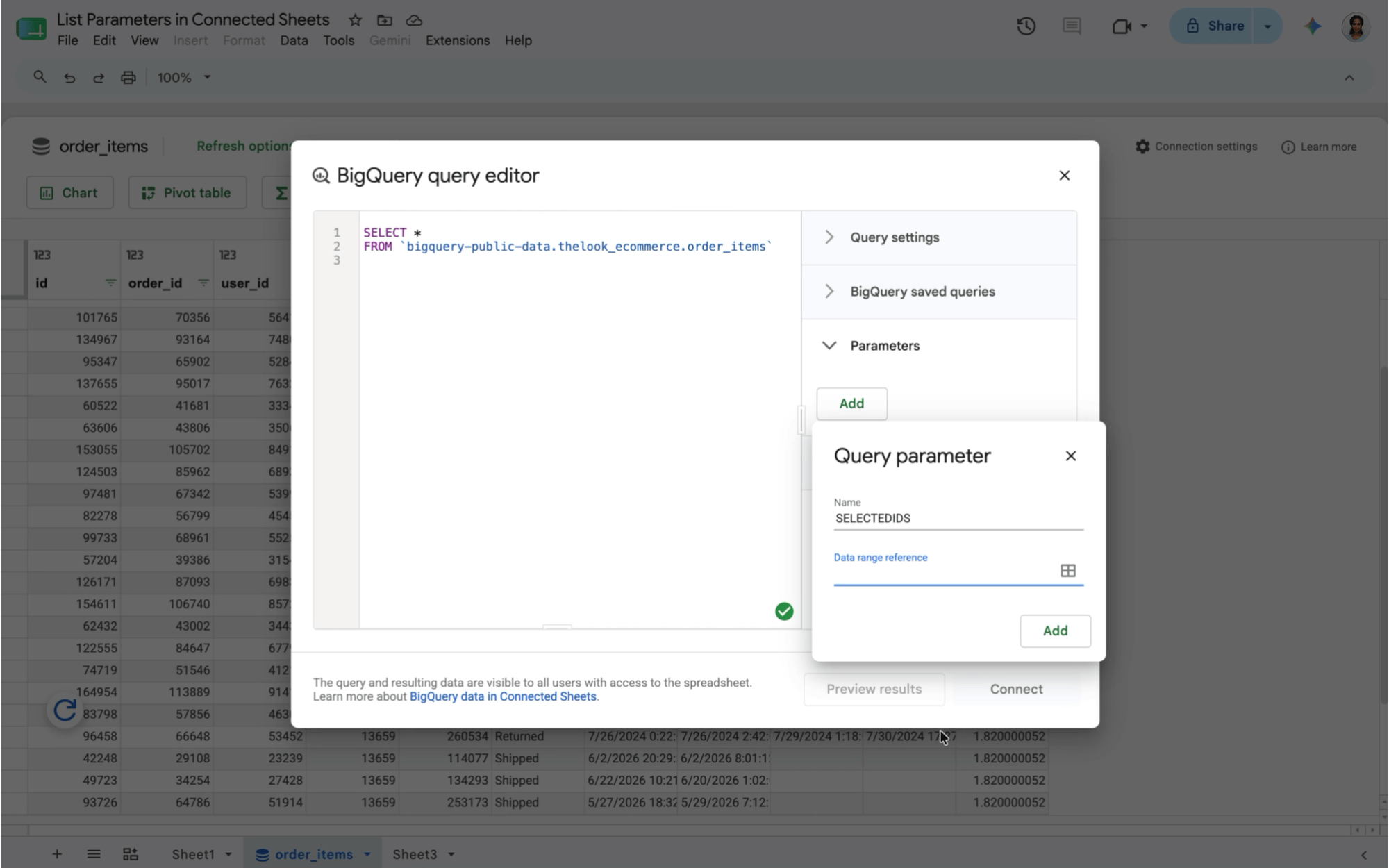Viewport: 1389px width, 868px height.
Task: Open the Data menu
Action: point(294,41)
